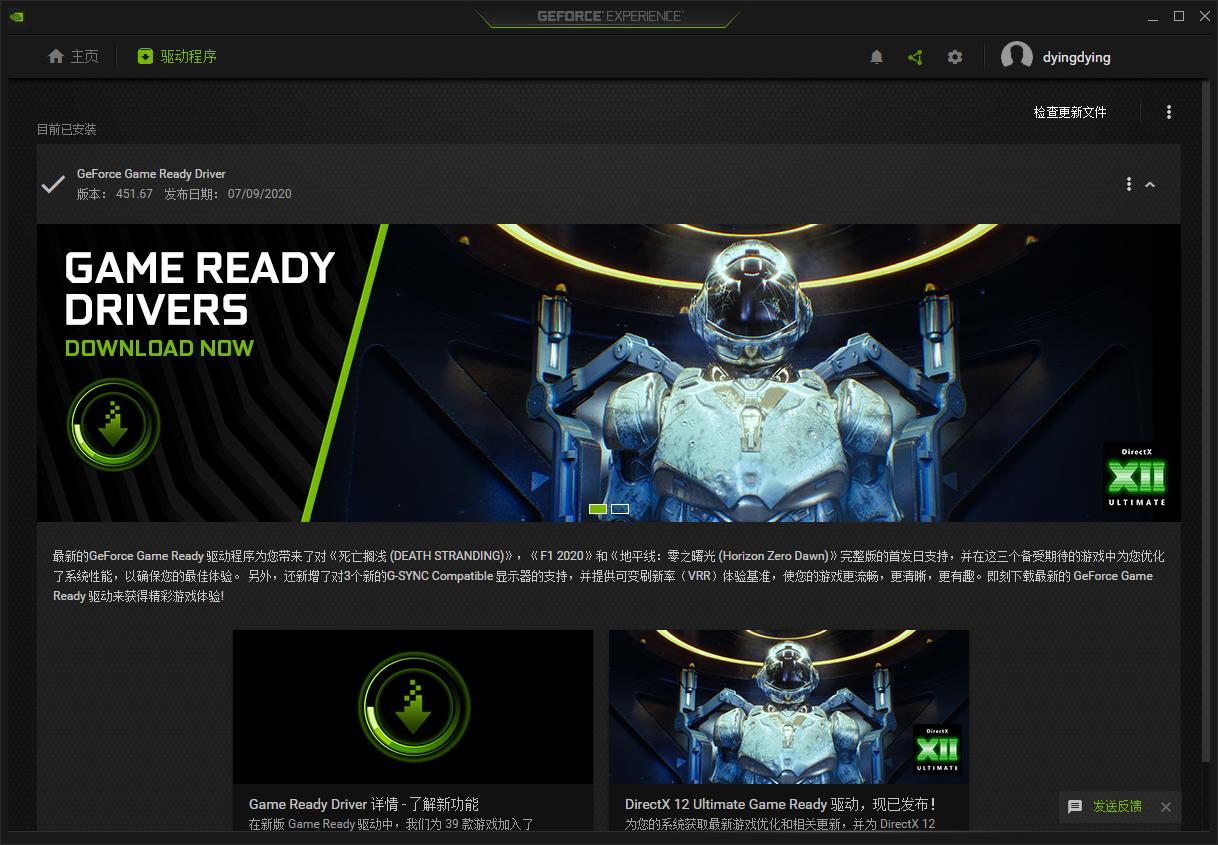
Task: Click the user avatar icon
Action: pos(1017,57)
